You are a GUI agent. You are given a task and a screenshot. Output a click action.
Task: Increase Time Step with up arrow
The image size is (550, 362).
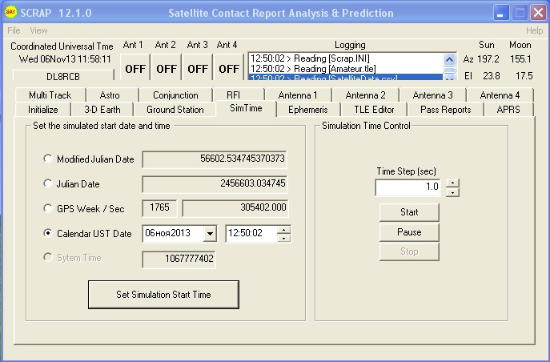[x=453, y=183]
